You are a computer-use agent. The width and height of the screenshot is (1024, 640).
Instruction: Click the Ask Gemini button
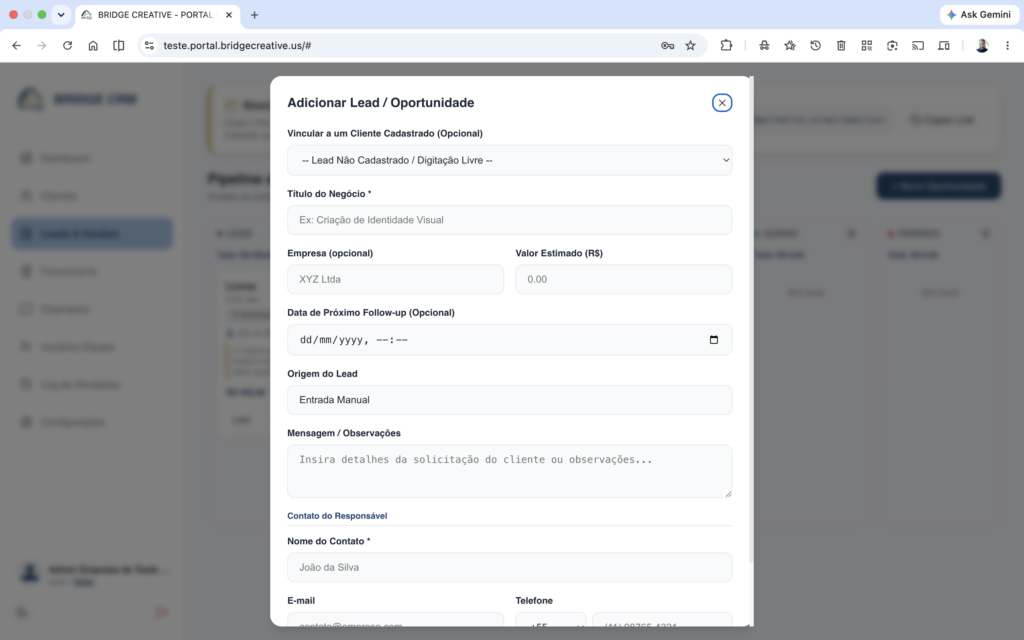(979, 14)
